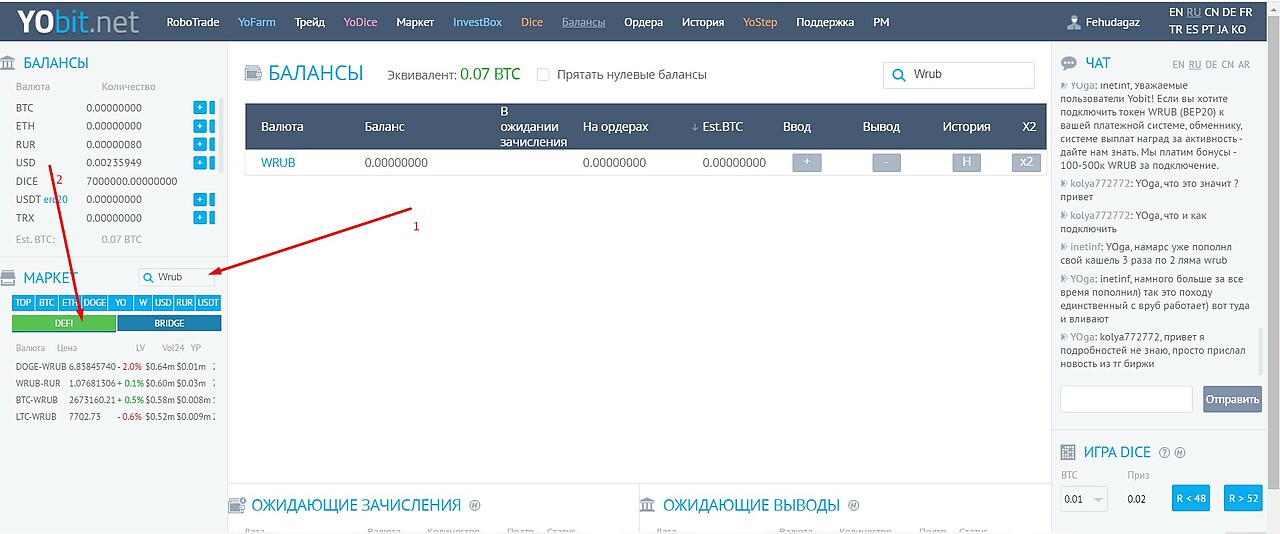Image resolution: width=1280 pixels, height=534 pixels.
Task: Click the H icon next to ОЖИДАЮЩИЕ ЗАЧИСЛЕНИЯ
Action: [x=475, y=506]
